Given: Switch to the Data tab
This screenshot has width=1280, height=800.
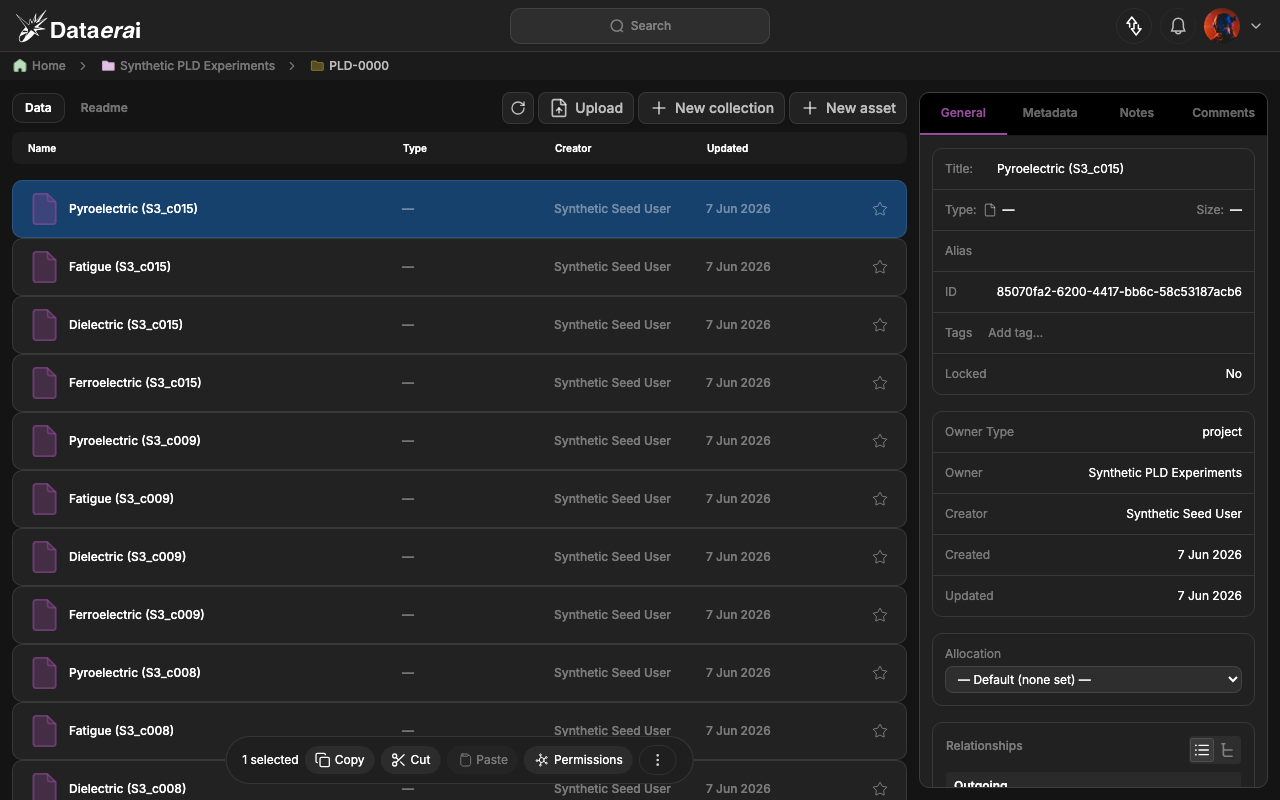Looking at the screenshot, I should pos(38,108).
